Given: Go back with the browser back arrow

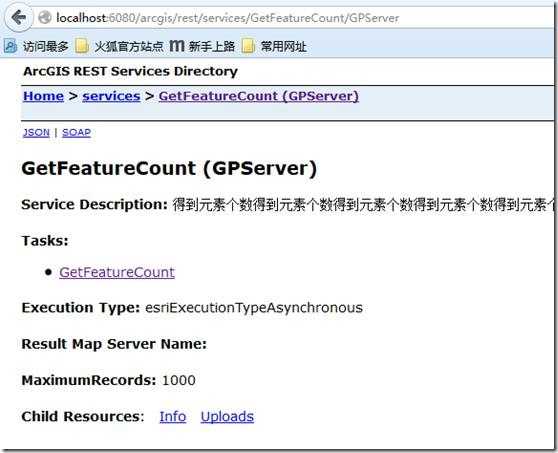Looking at the screenshot, I should [19, 17].
